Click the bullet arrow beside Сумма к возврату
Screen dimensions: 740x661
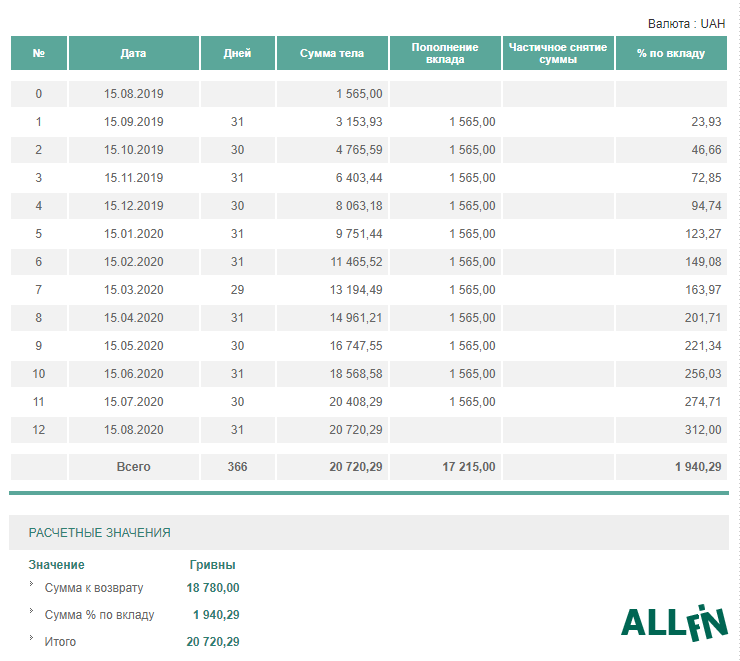tap(31, 584)
